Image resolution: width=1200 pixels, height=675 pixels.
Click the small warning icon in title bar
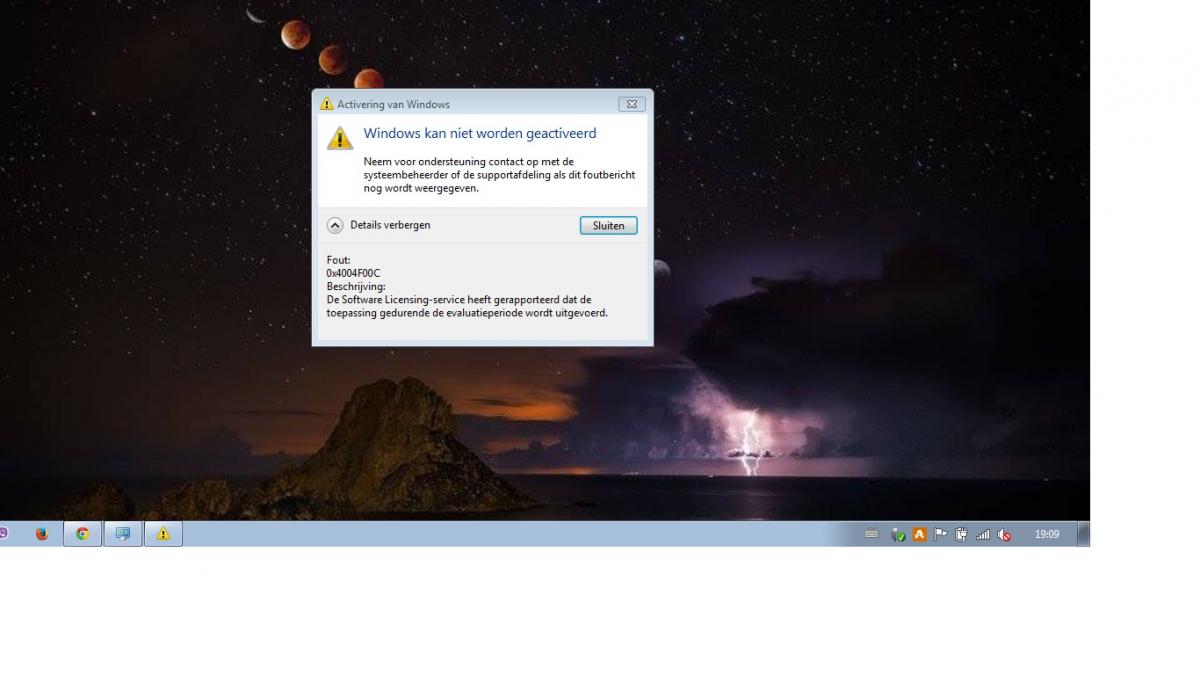coord(326,104)
